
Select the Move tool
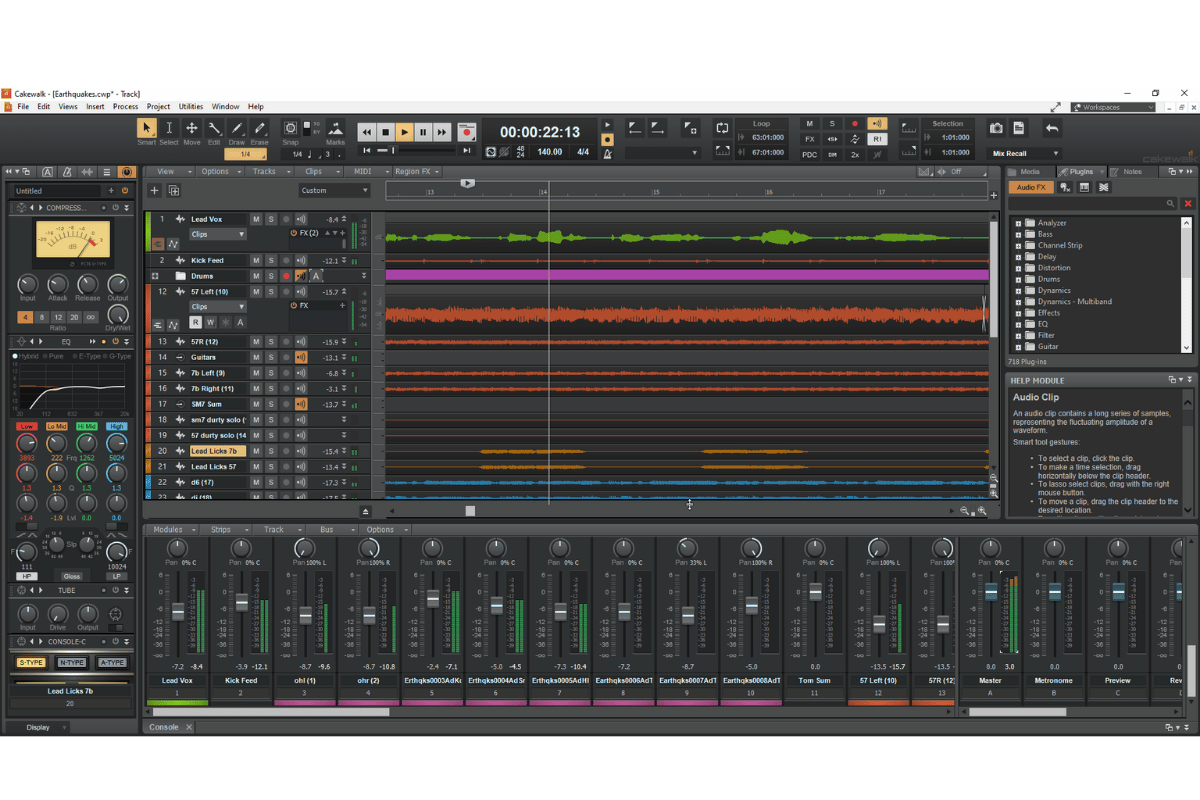[x=192, y=128]
